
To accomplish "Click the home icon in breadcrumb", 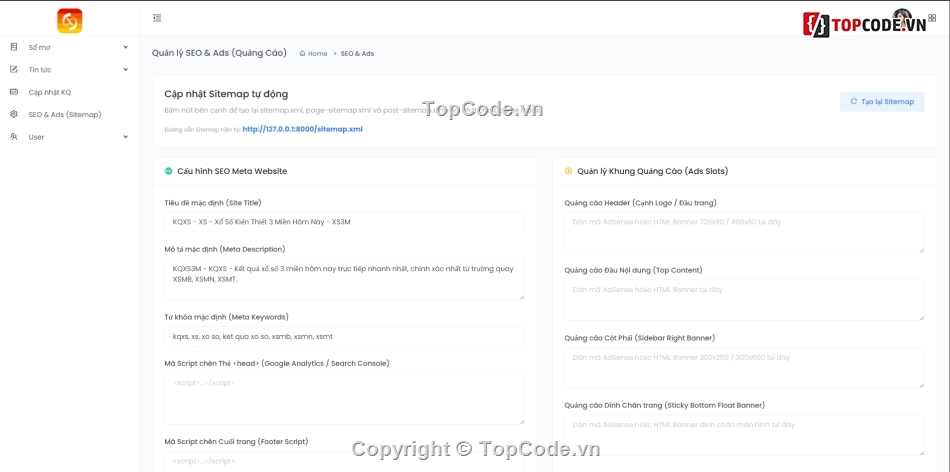I will click(x=302, y=53).
